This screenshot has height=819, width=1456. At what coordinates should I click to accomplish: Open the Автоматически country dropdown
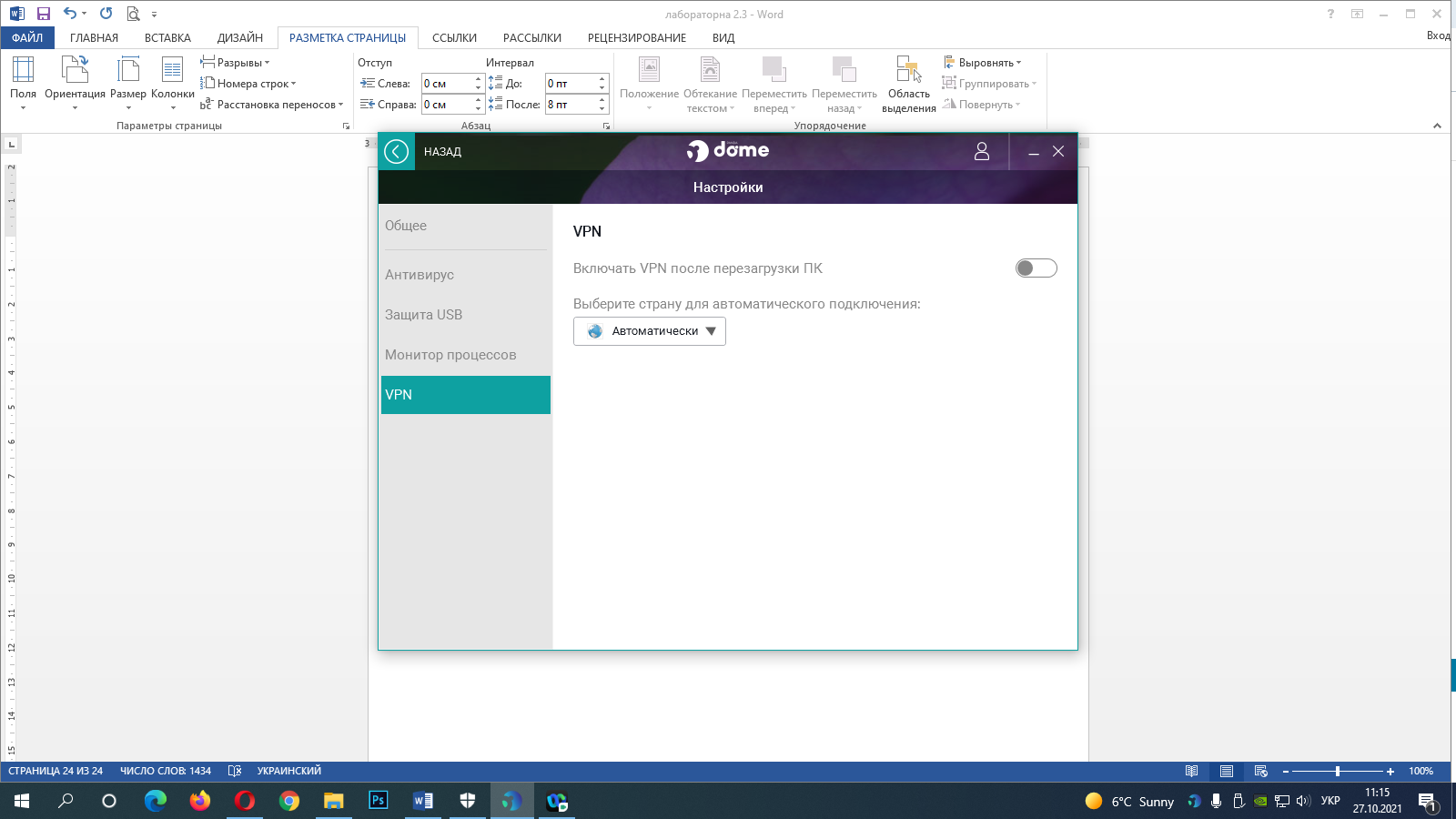(x=650, y=331)
